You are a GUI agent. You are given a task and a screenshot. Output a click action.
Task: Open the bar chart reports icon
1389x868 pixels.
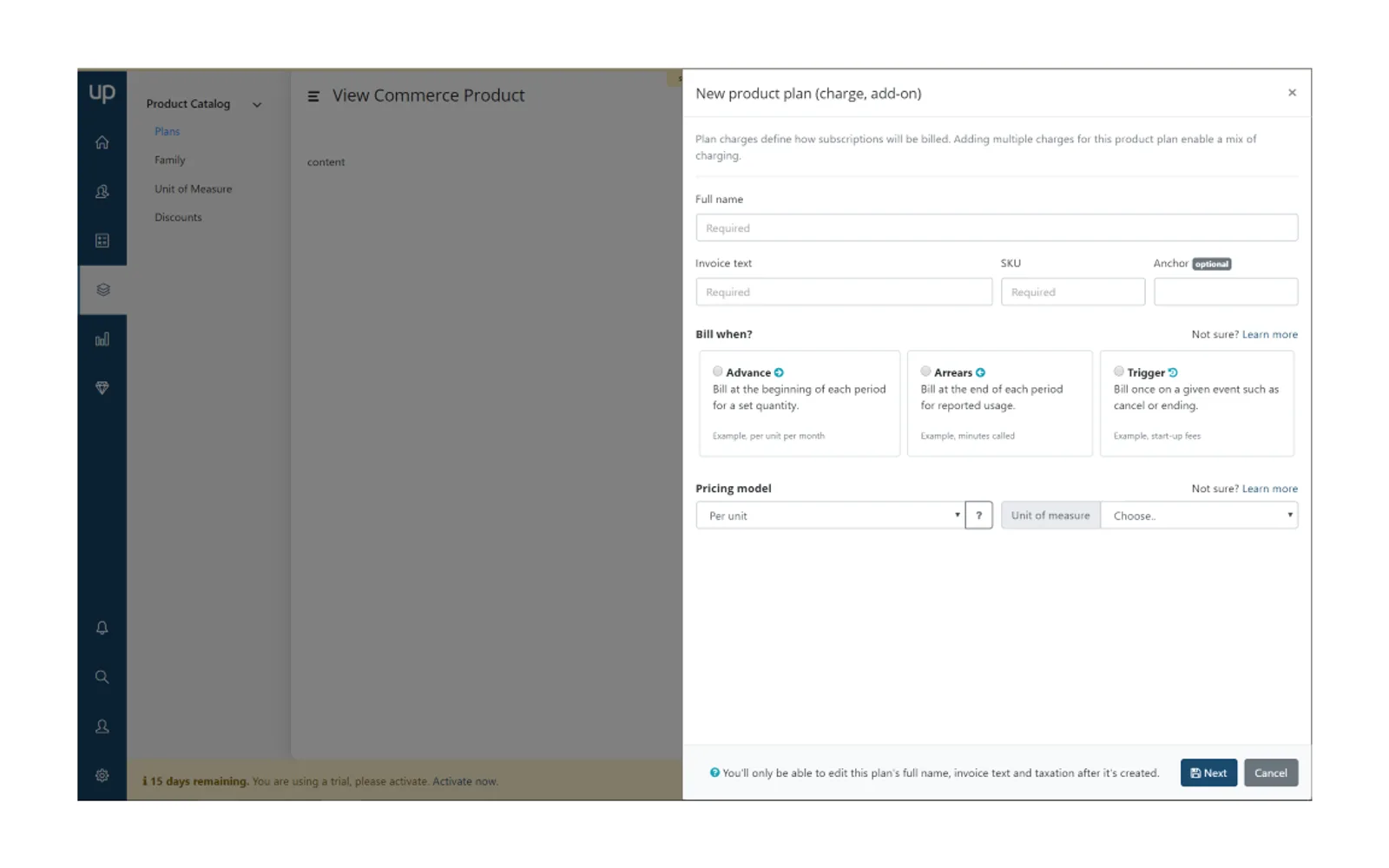[102, 339]
